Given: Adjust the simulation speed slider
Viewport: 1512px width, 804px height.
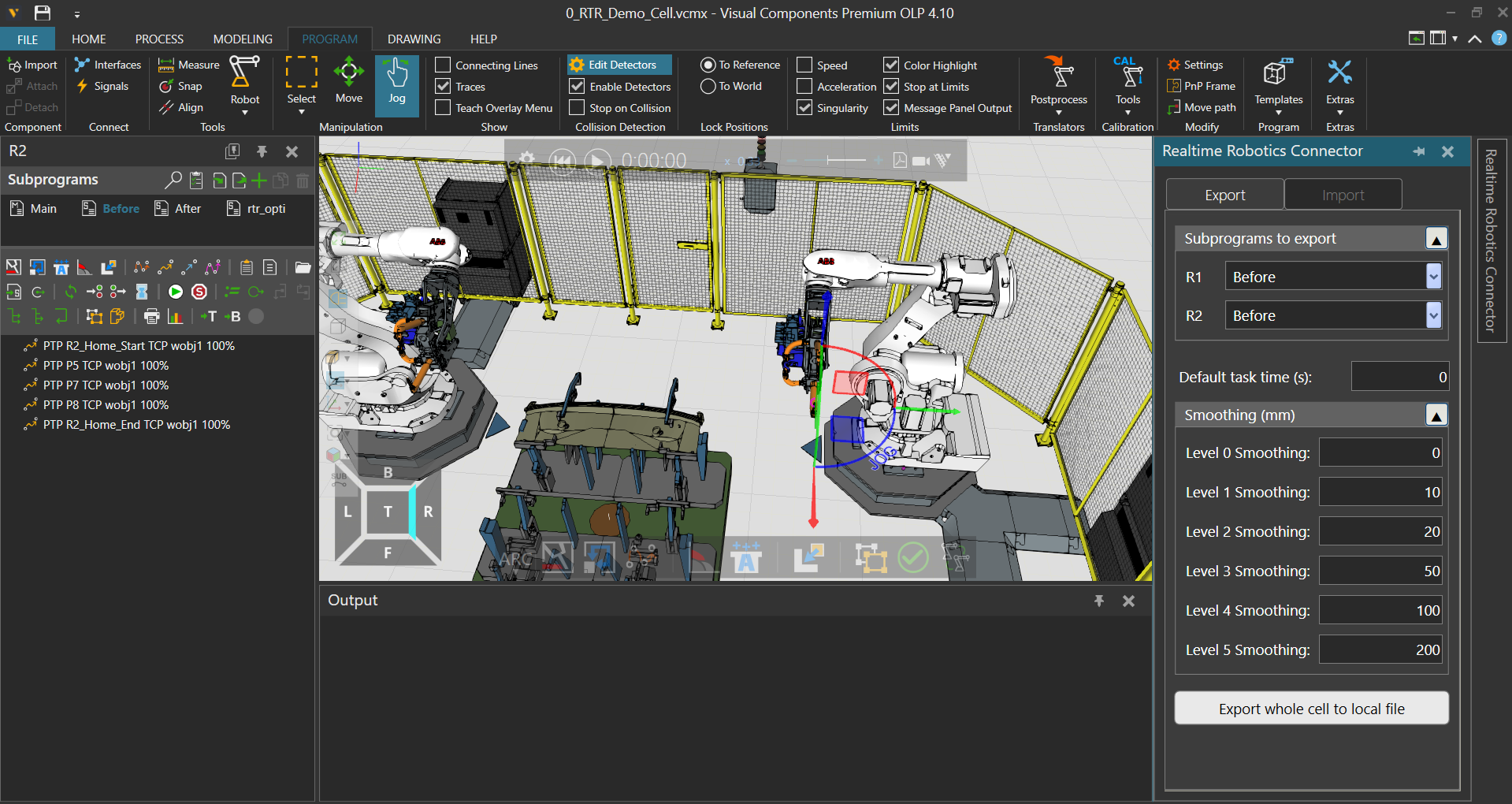Looking at the screenshot, I should tap(846, 160).
